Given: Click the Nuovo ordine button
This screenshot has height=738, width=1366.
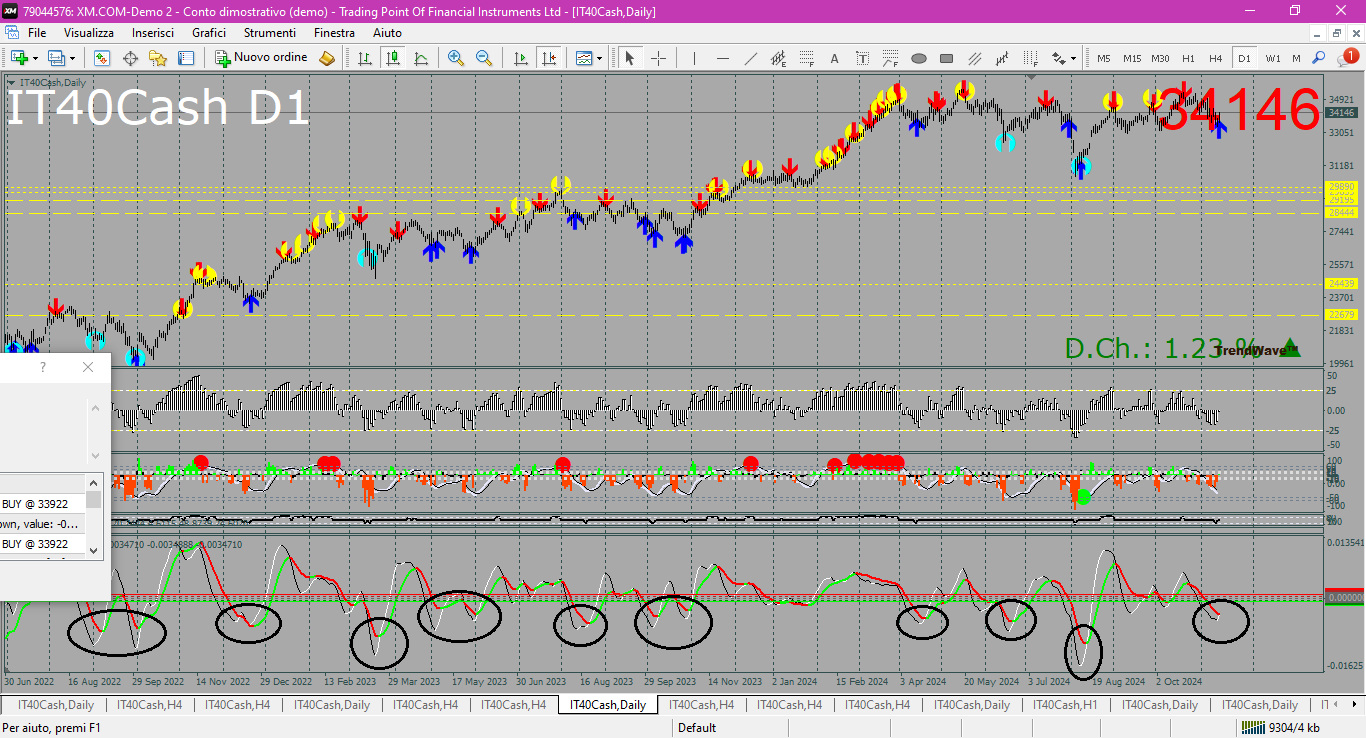Looking at the screenshot, I should [x=261, y=58].
